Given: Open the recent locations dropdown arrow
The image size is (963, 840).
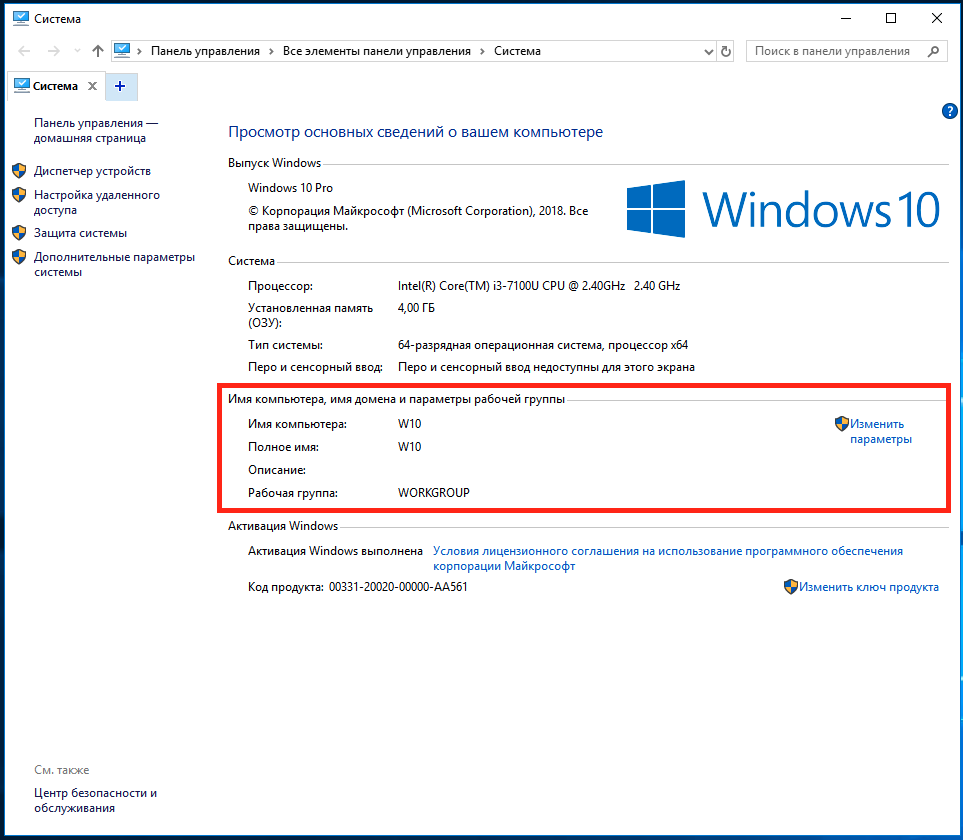Looking at the screenshot, I should pos(77,51).
